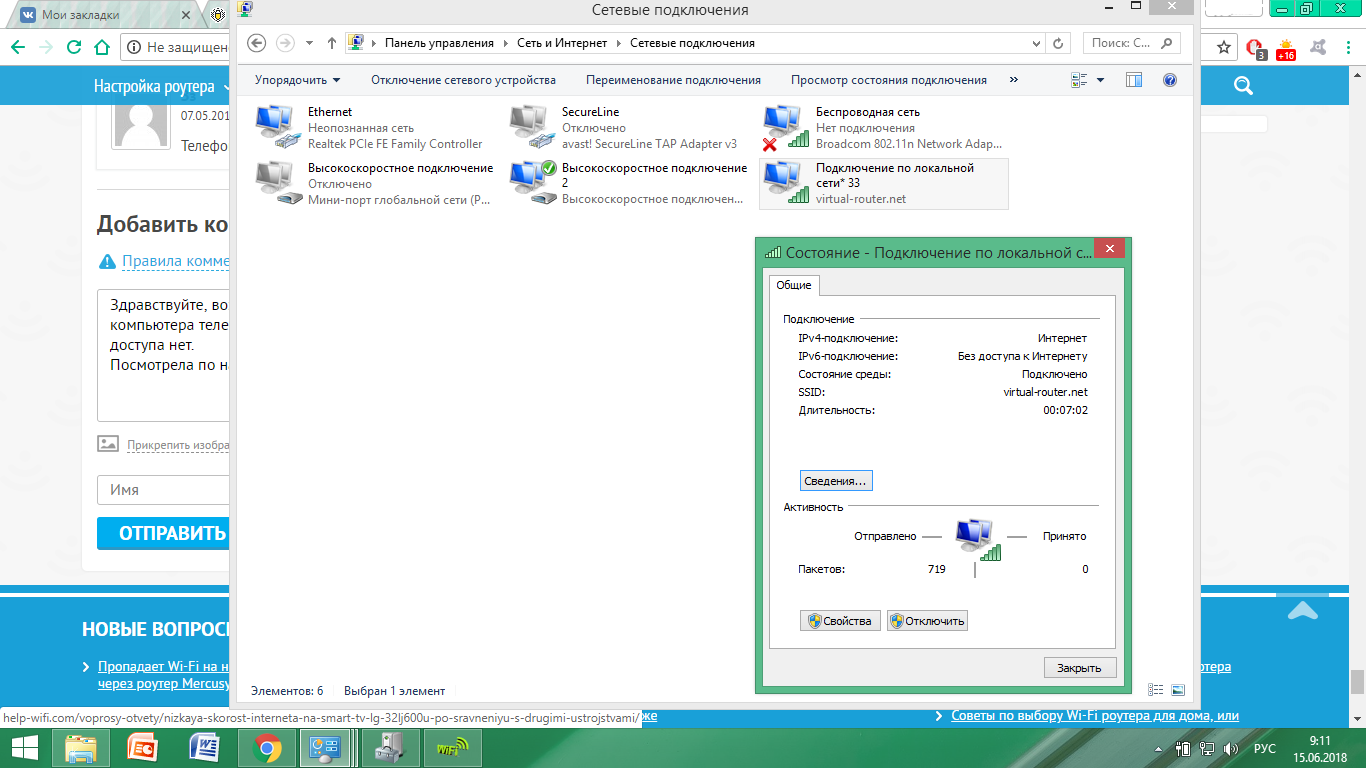Click the Закрыть button
Screen dimensions: 1366x768
coord(1080,668)
